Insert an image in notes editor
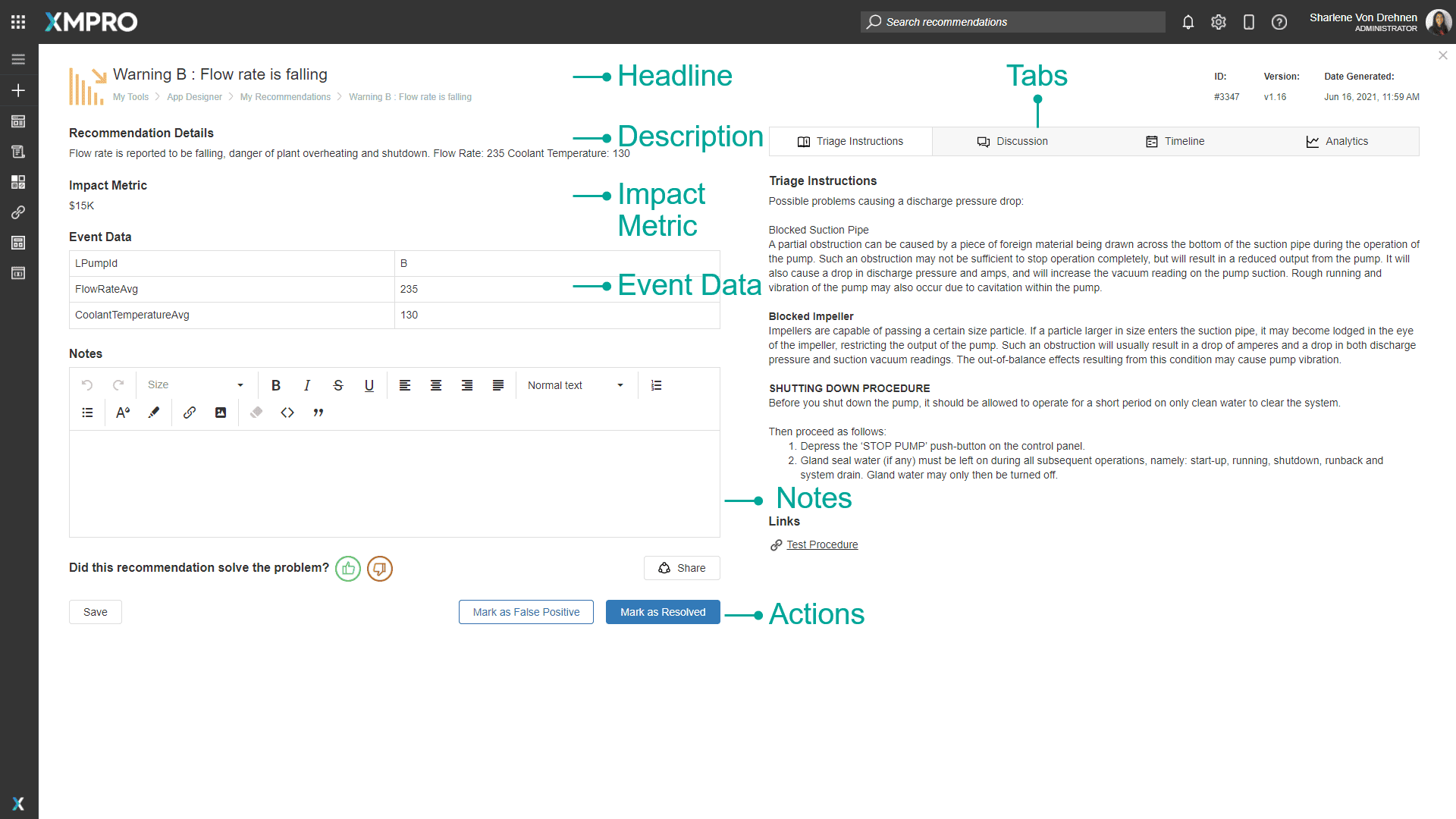1456x819 pixels. point(221,413)
